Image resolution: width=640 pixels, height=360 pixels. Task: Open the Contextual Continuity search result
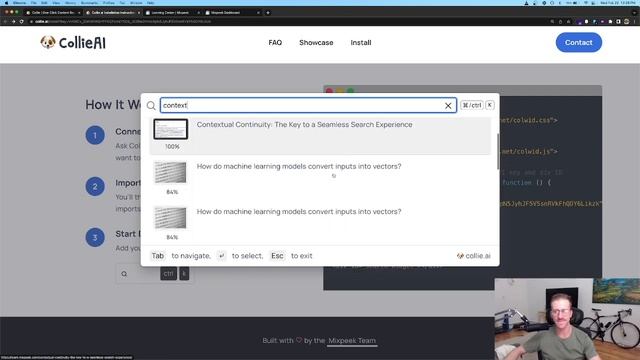tap(320, 136)
